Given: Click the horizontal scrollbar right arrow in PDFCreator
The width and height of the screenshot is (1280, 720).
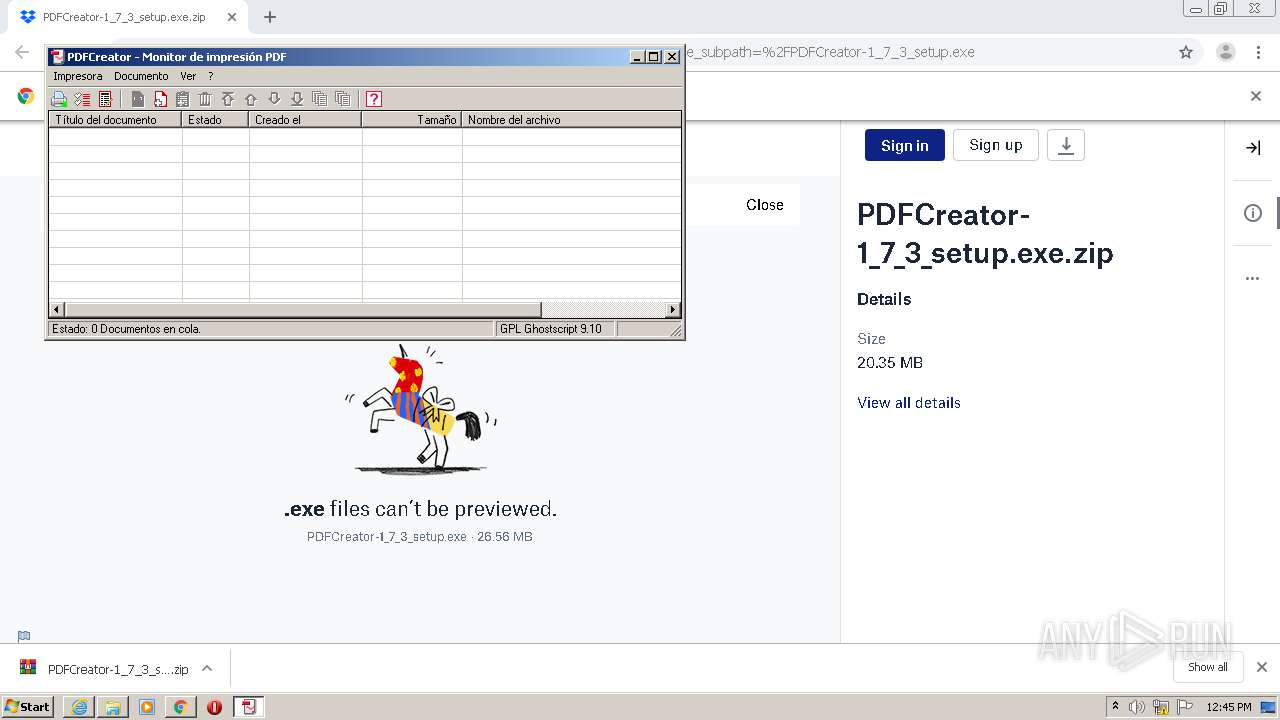Looking at the screenshot, I should click(673, 310).
